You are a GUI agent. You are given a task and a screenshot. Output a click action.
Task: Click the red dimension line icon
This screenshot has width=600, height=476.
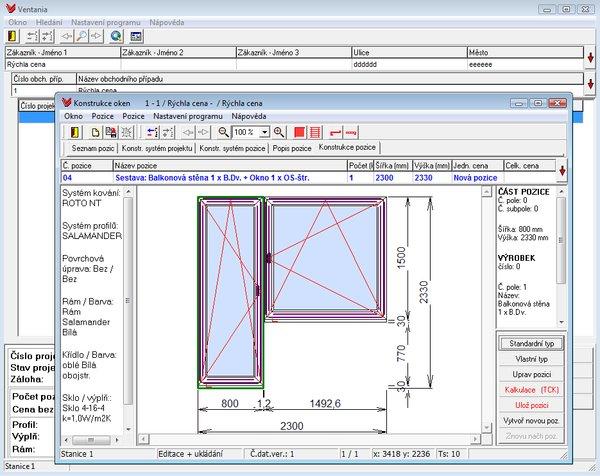click(334, 132)
